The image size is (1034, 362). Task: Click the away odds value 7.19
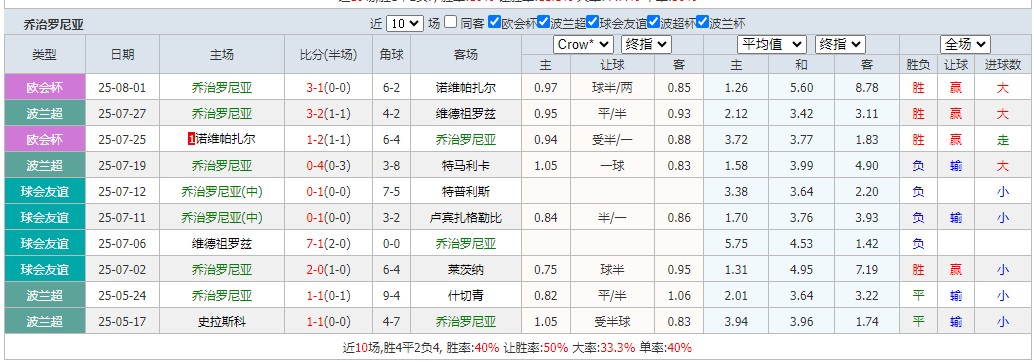(867, 270)
